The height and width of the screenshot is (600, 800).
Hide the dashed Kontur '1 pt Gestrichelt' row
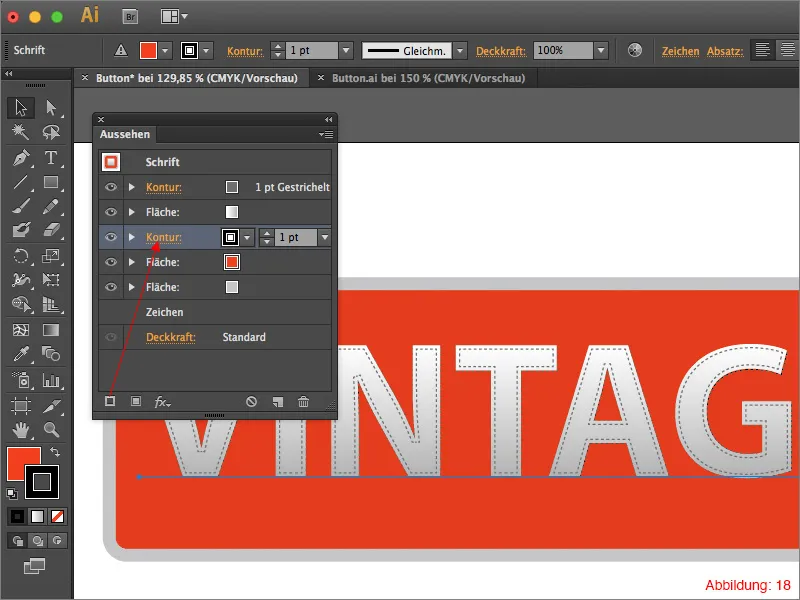point(111,187)
